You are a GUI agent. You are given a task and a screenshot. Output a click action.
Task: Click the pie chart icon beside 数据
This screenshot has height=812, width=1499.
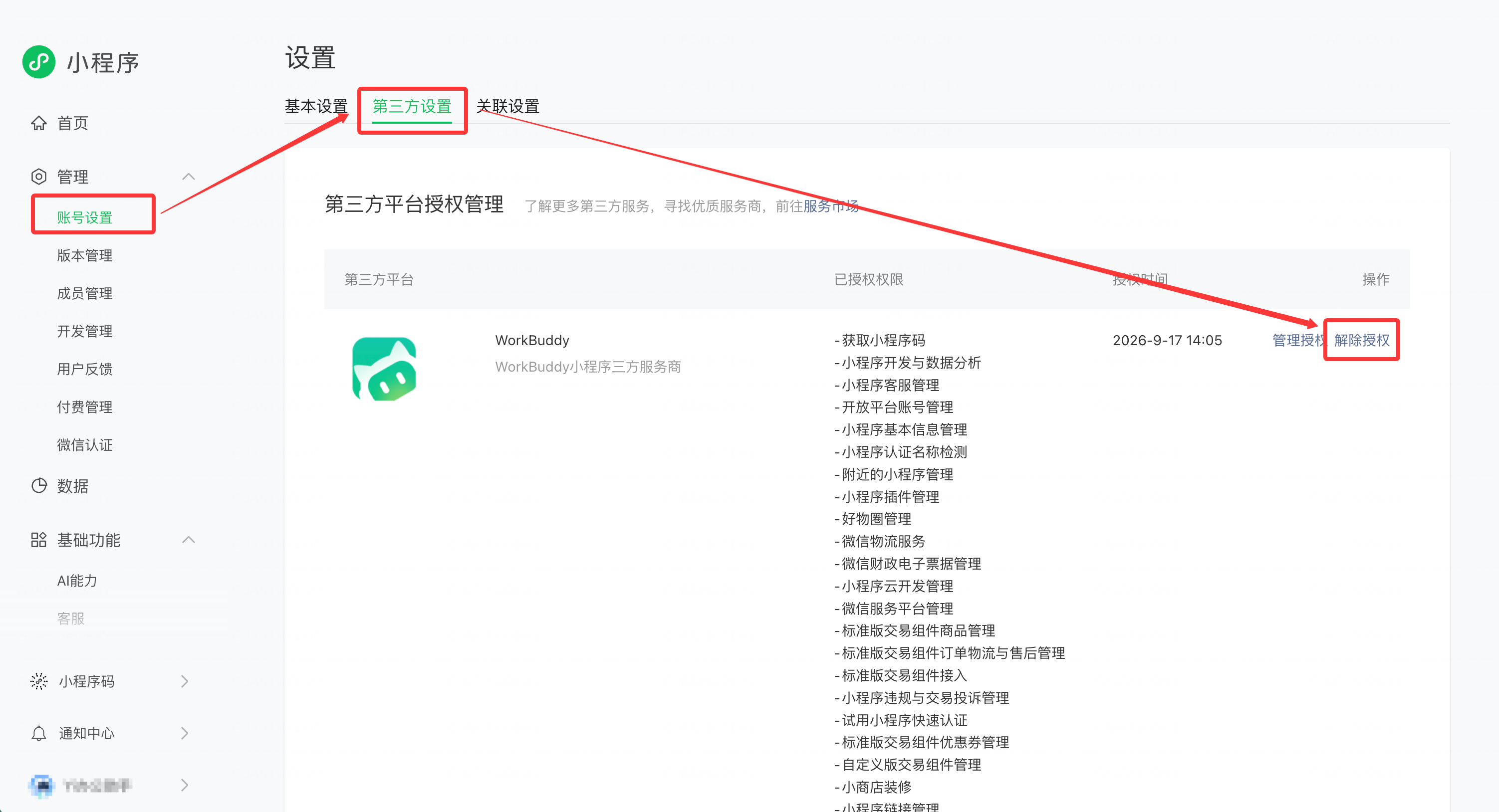39,486
